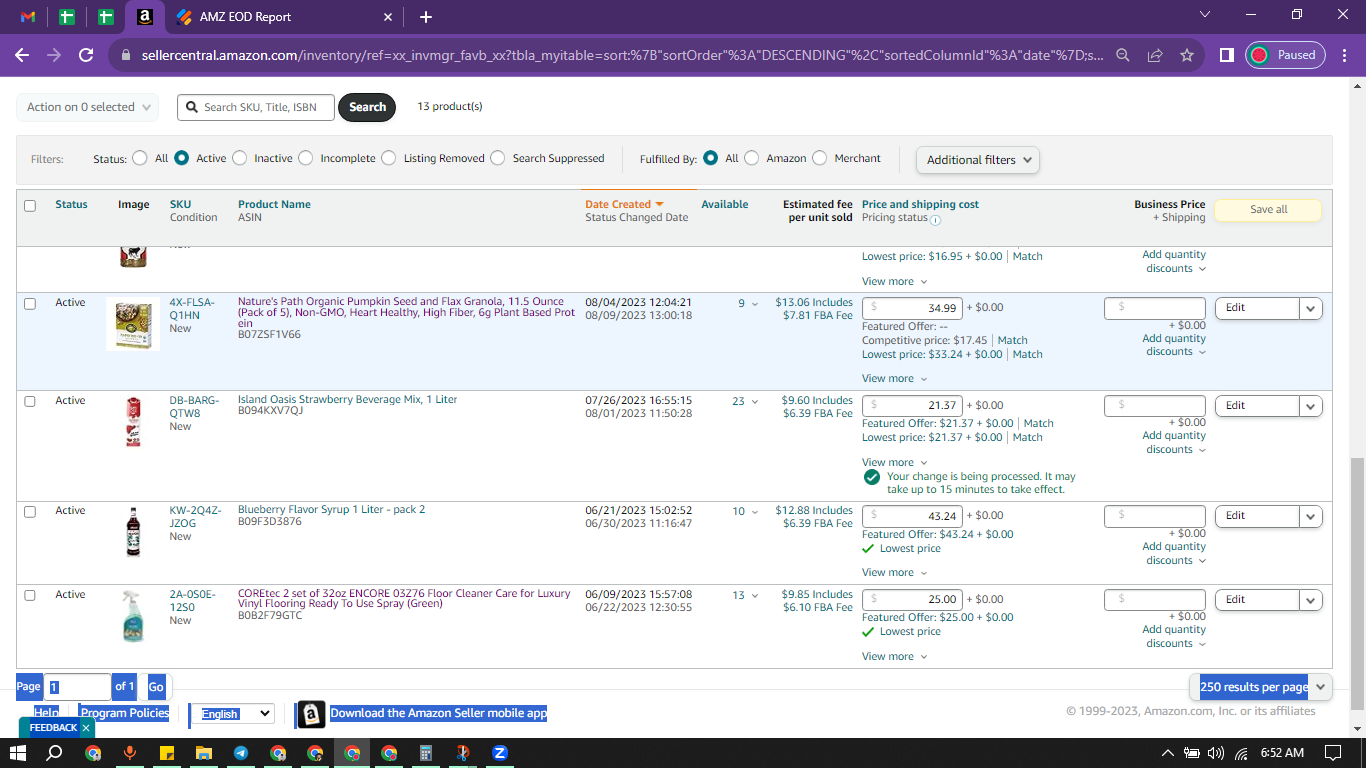The height and width of the screenshot is (768, 1366).
Task: Click the Wi-Fi network tray icon
Action: coord(1241,753)
